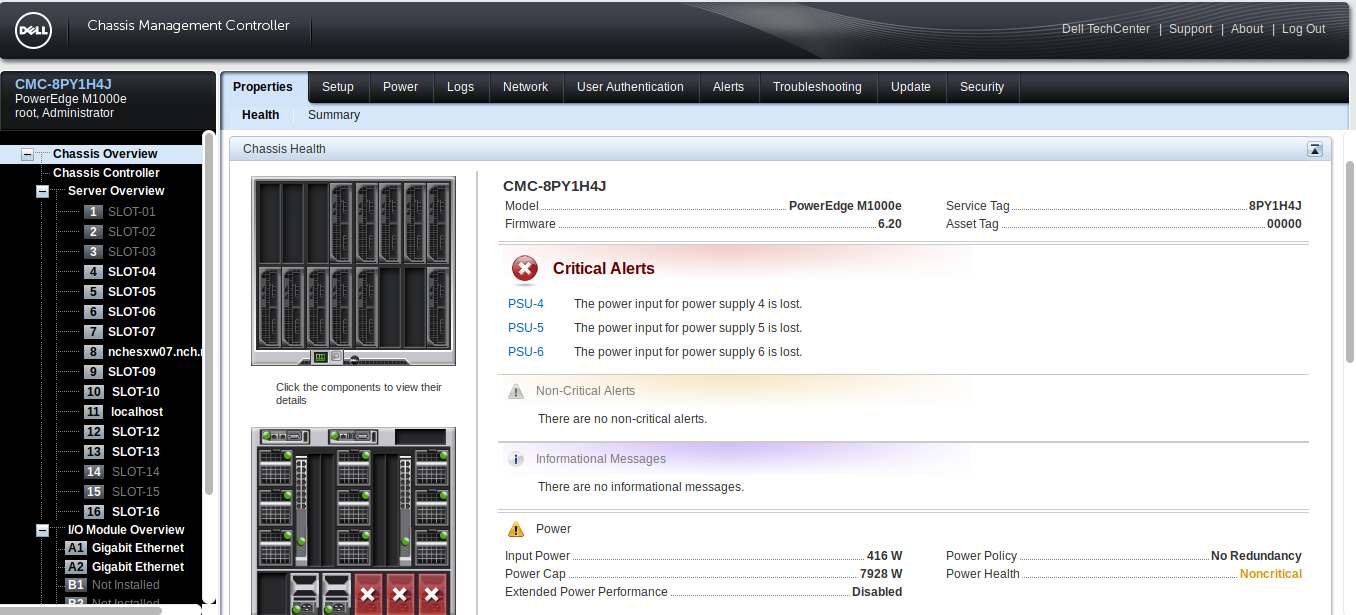This screenshot has height=615, width=1356.
Task: Click the Asset Tag value 00000
Action: click(1284, 224)
